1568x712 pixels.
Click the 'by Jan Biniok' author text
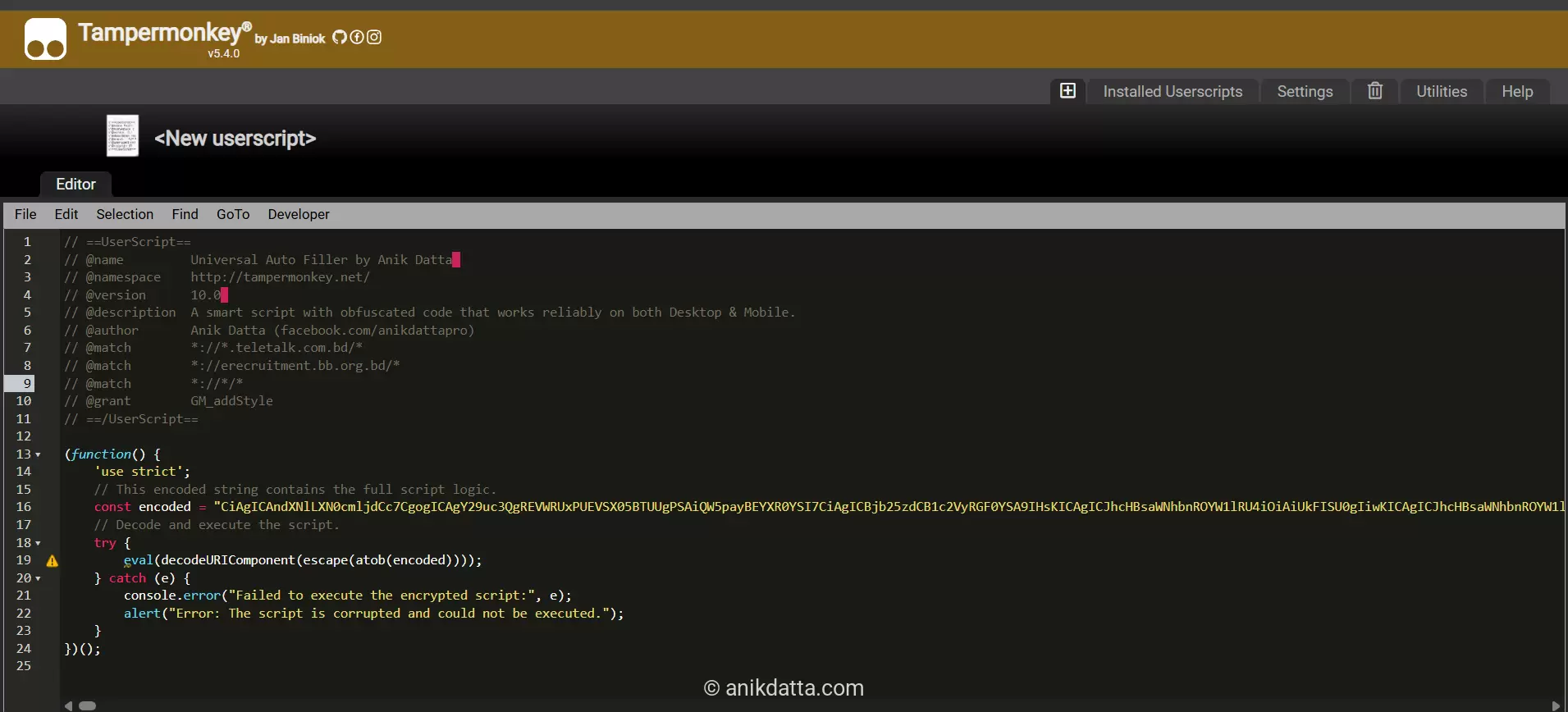pos(290,39)
